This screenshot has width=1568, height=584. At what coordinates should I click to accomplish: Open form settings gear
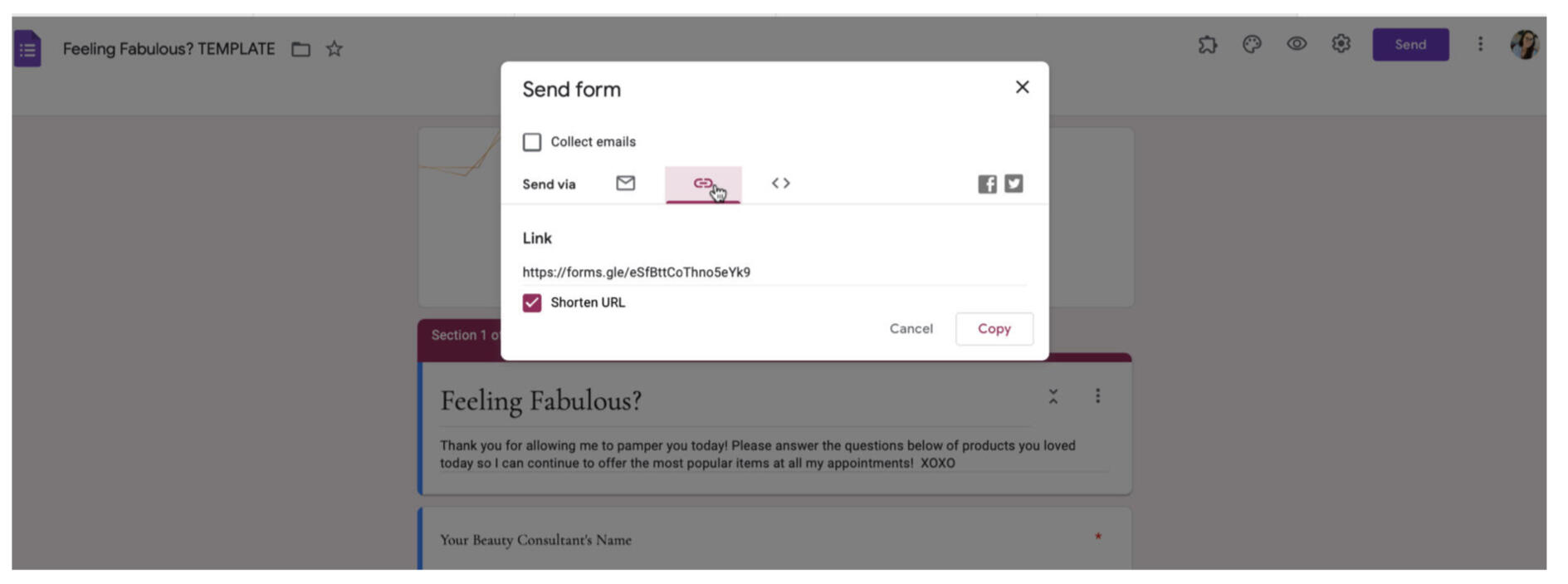(1341, 44)
